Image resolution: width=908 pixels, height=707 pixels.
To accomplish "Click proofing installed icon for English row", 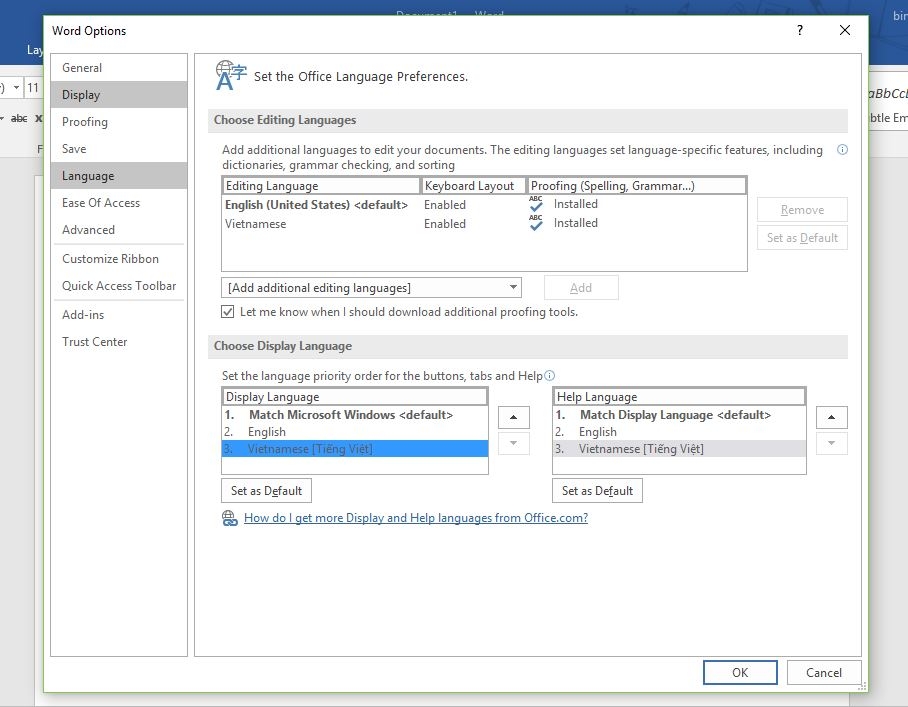I will coord(536,204).
